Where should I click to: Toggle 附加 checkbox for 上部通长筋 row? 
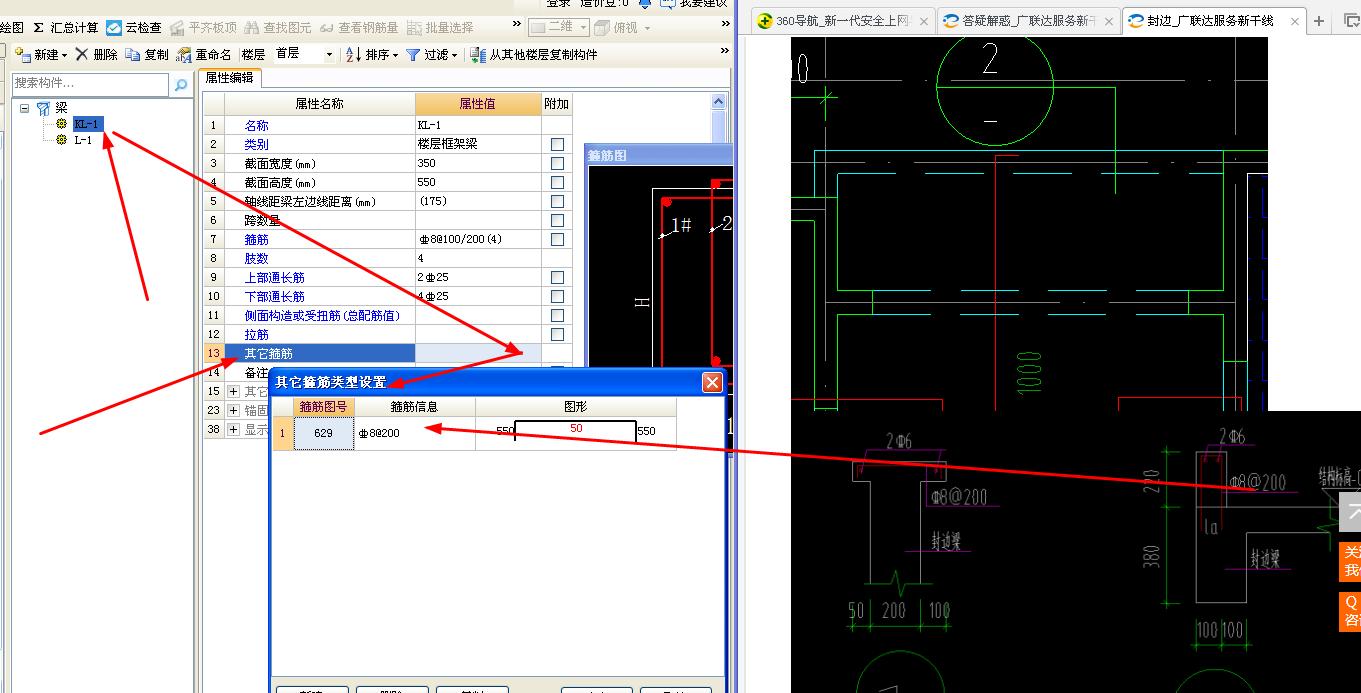557,277
